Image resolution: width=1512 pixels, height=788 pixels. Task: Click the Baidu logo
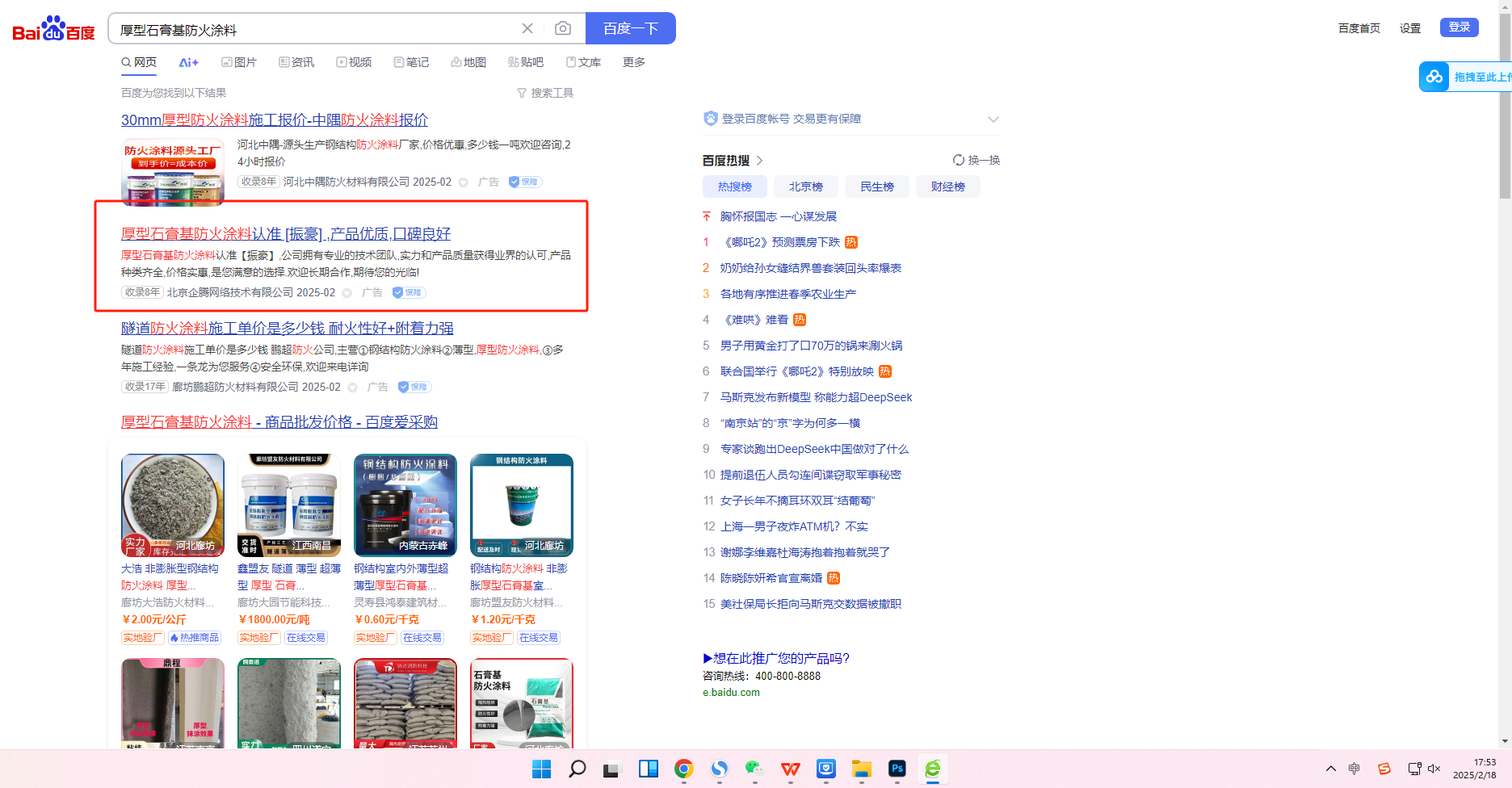tap(53, 29)
